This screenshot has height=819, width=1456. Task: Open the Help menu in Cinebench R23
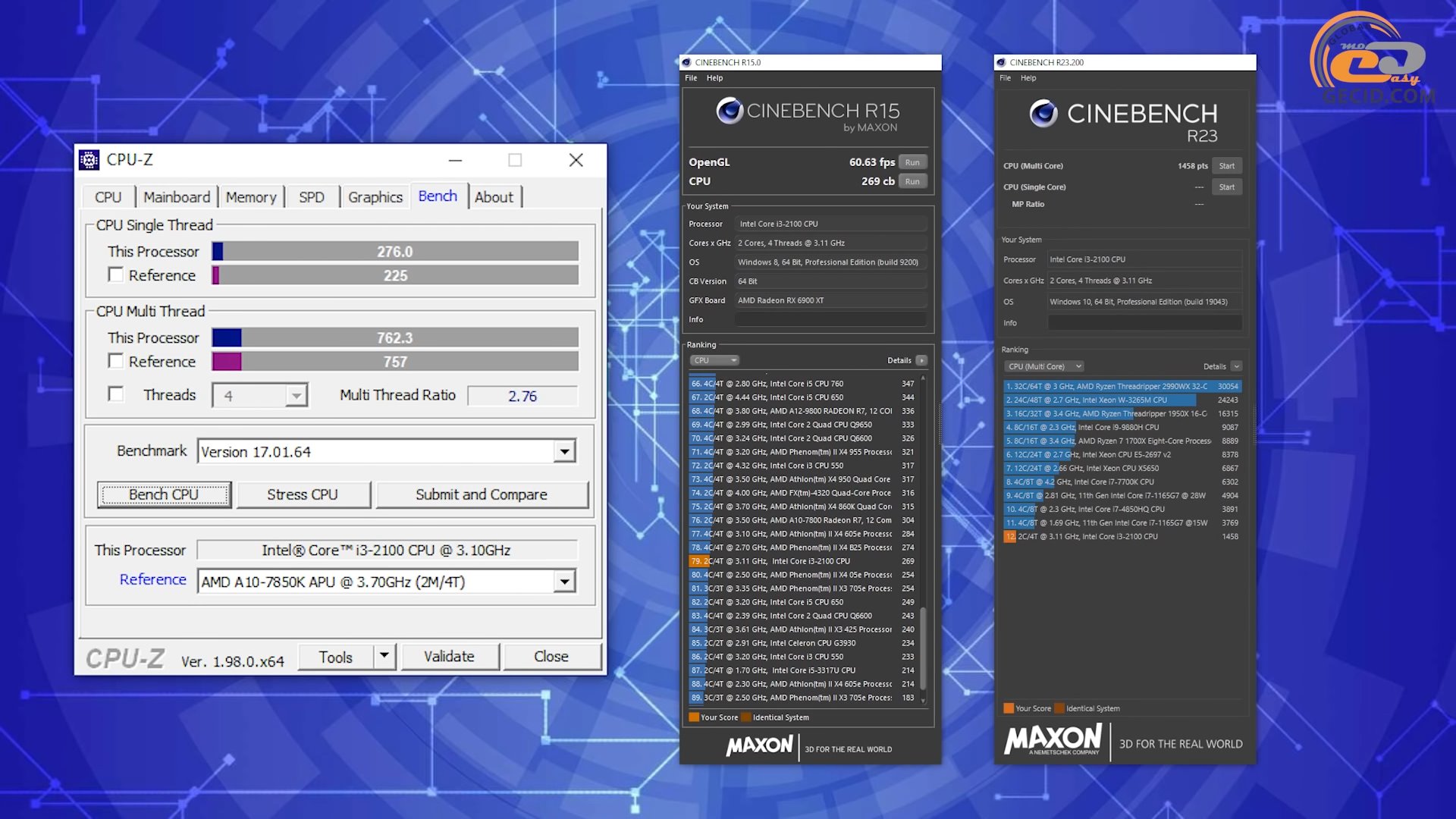[x=1028, y=78]
